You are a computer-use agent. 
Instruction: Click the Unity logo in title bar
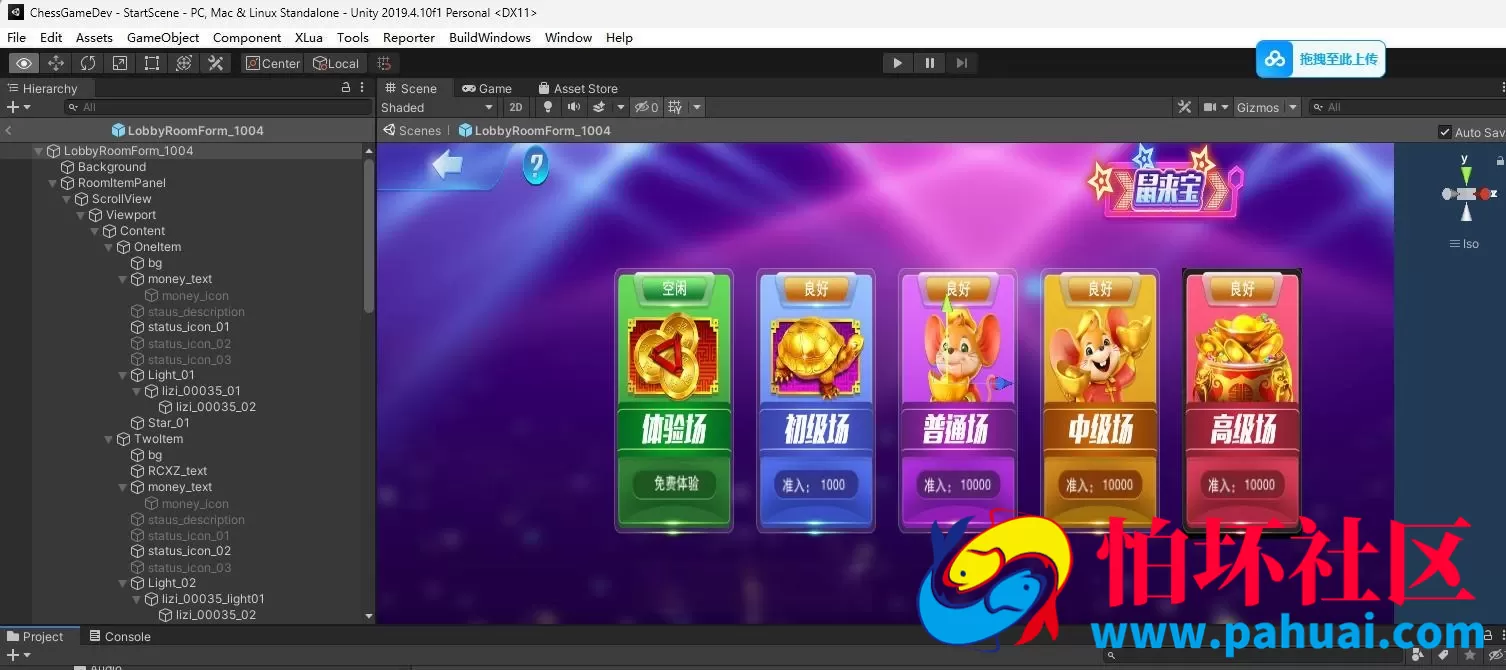(15, 13)
